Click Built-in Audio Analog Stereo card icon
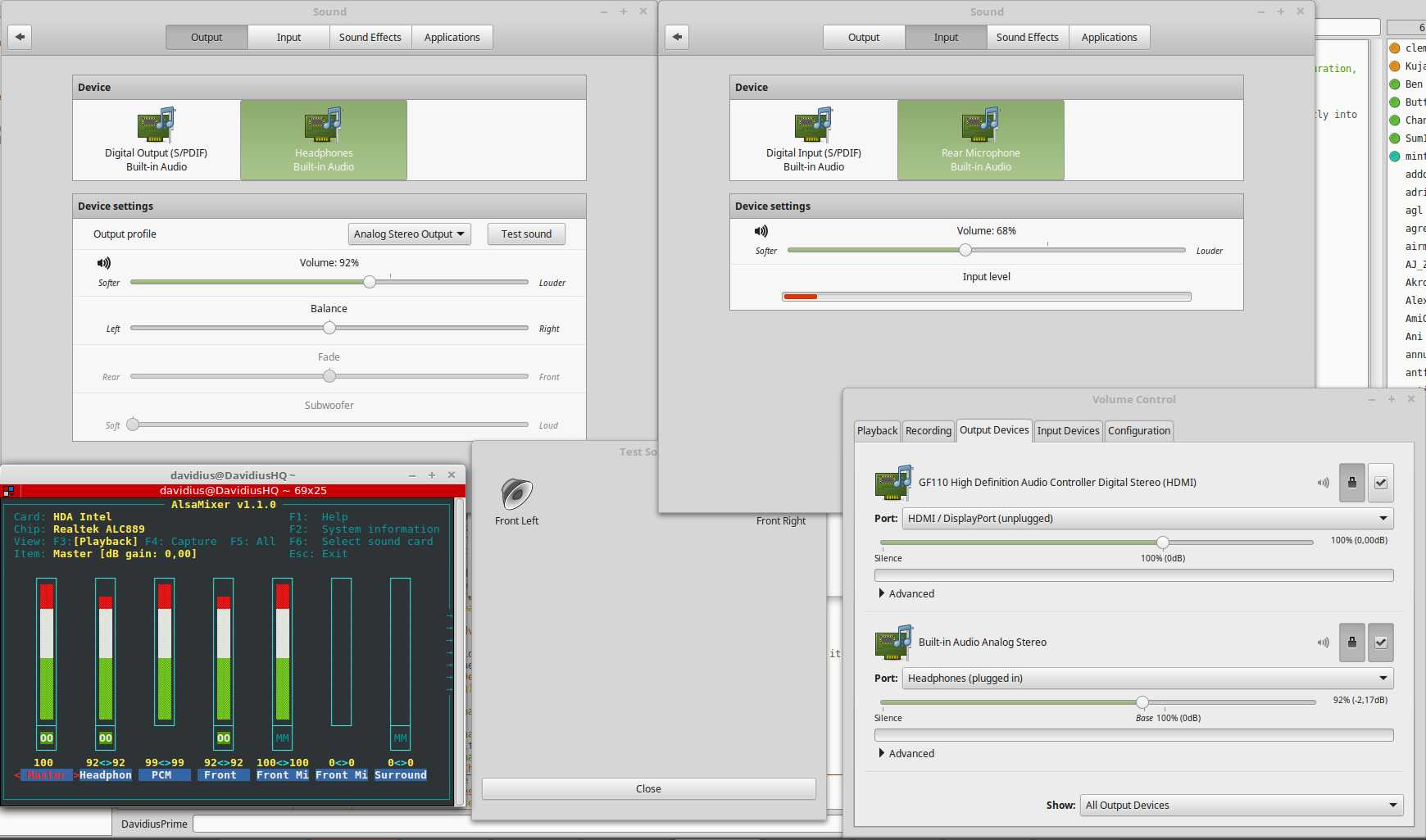This screenshot has height=840, width=1426. [893, 642]
